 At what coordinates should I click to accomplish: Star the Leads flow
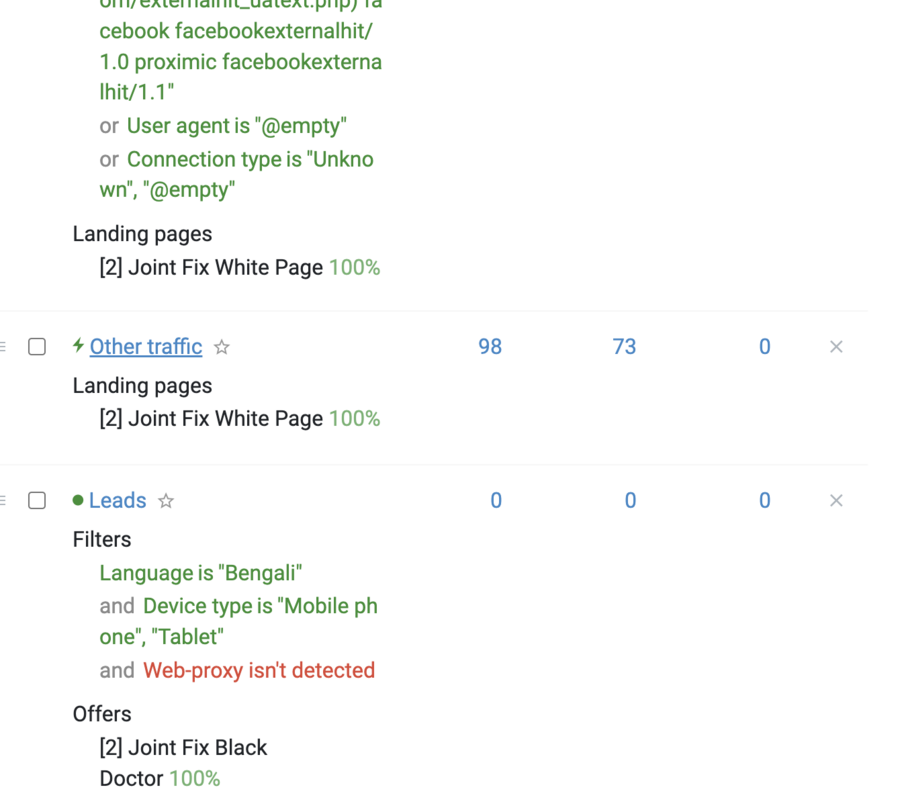tap(166, 501)
